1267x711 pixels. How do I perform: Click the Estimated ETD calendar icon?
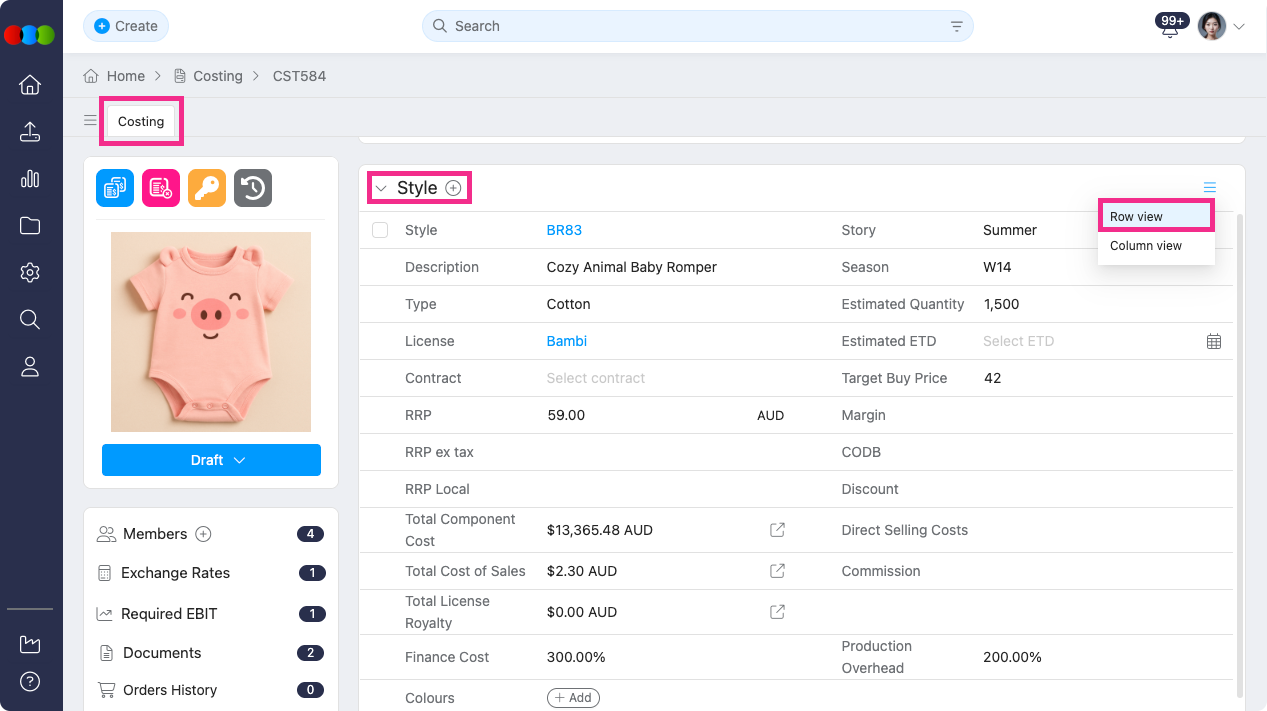click(x=1213, y=341)
